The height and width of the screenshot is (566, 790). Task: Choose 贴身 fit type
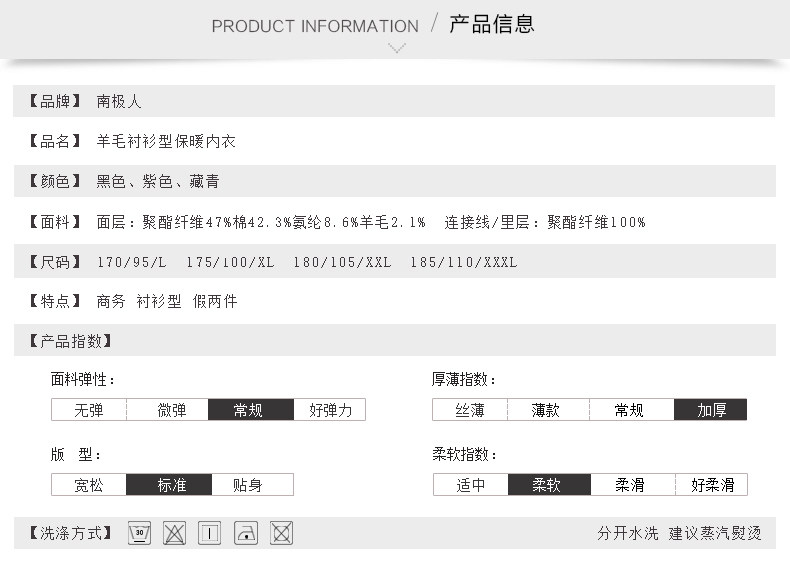click(x=248, y=485)
